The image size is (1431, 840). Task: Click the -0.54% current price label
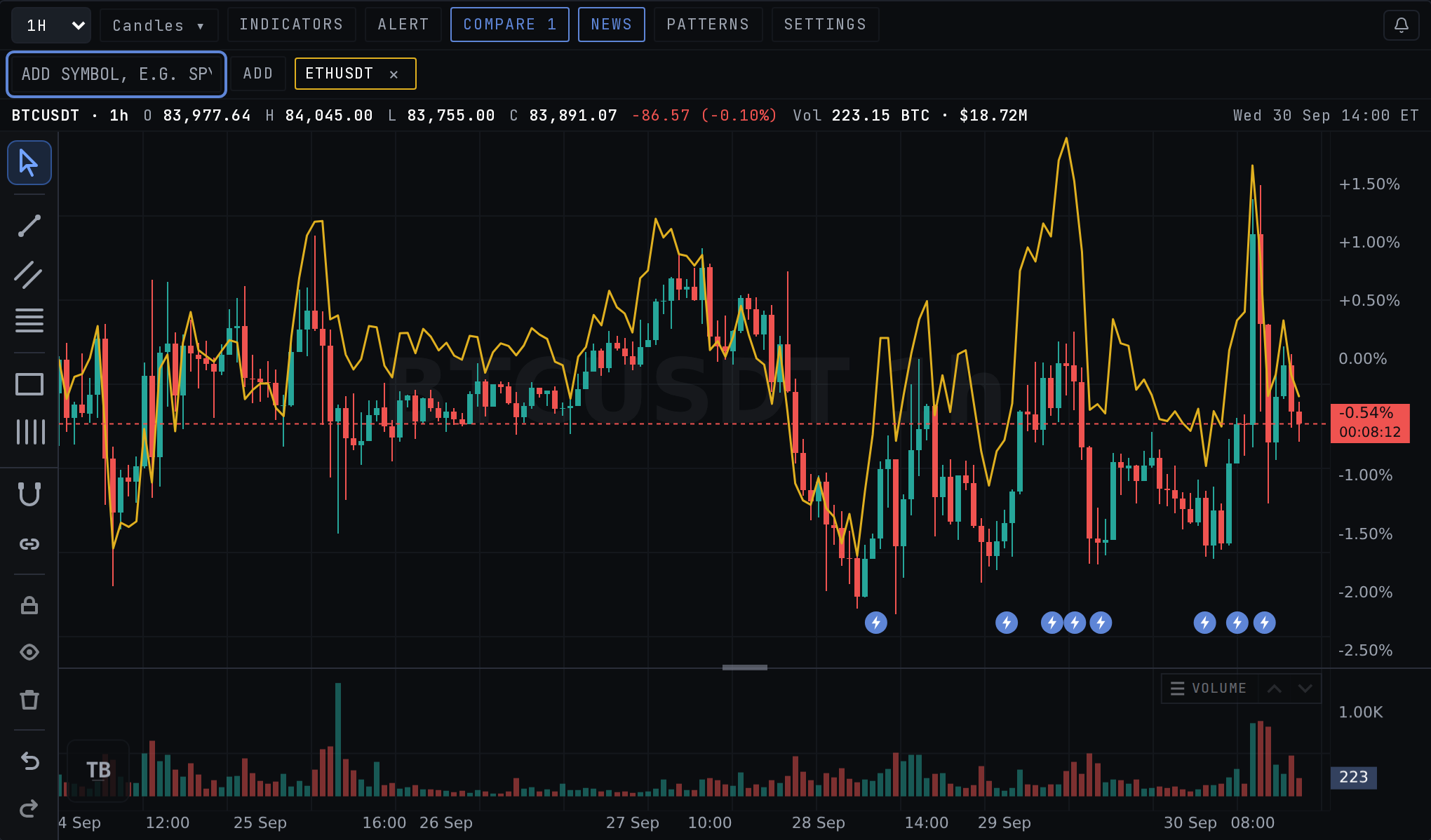pos(1369,423)
